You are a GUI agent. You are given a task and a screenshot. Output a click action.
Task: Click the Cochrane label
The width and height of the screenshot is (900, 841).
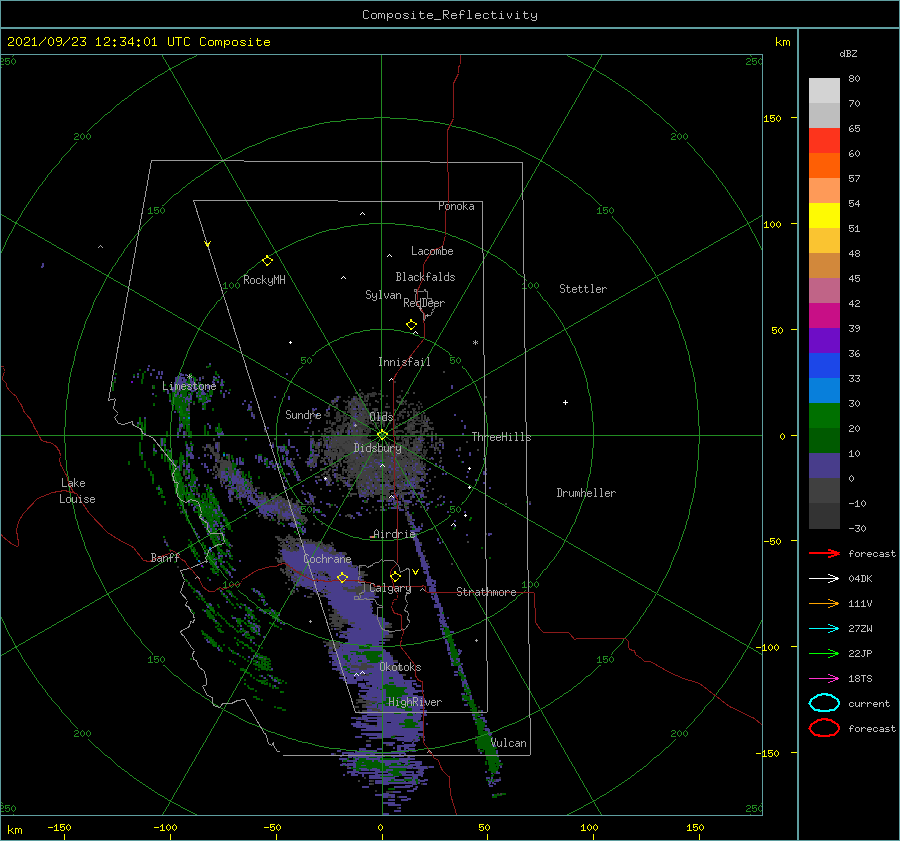(x=327, y=559)
